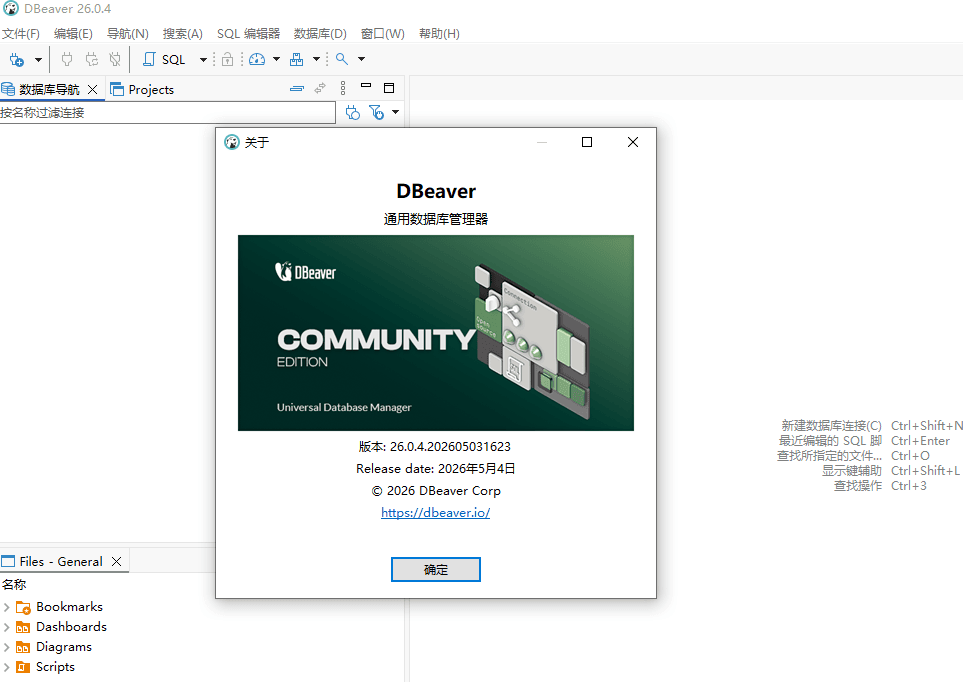Screen dimensions: 963x682
Task: Click the version text 26.0.4.202605031623
Action: coord(450,447)
